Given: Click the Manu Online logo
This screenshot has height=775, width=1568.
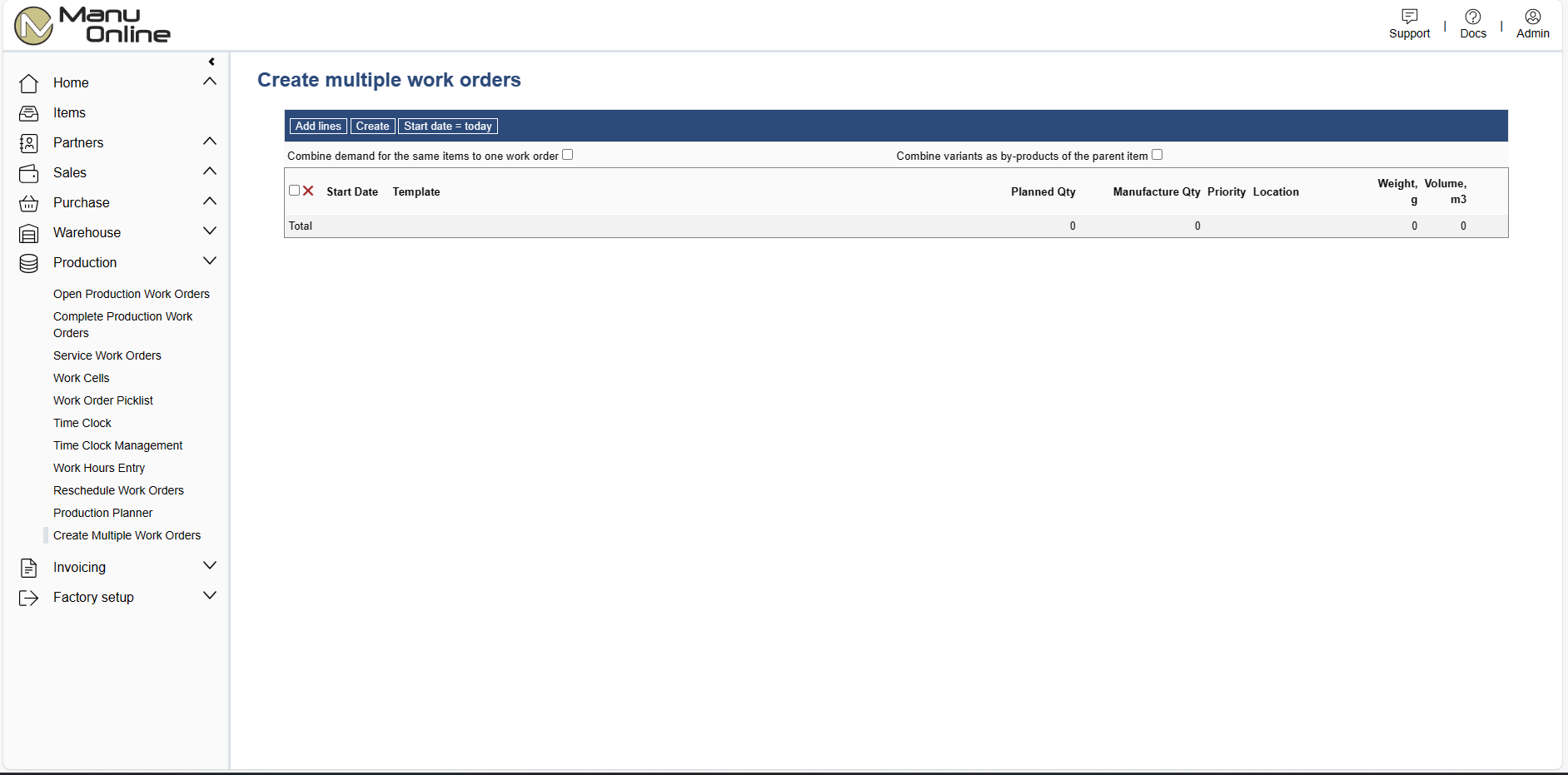Looking at the screenshot, I should [92, 26].
